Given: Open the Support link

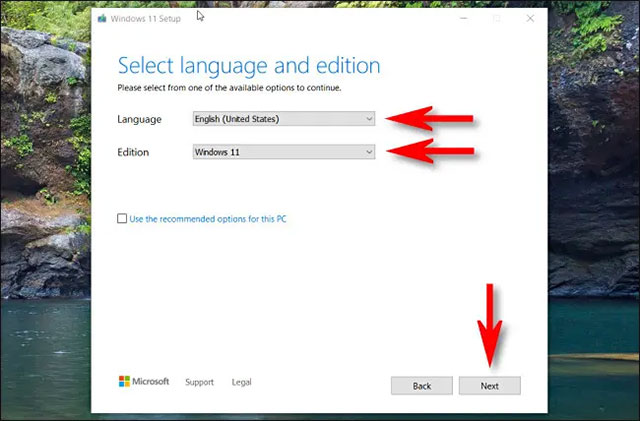Looking at the screenshot, I should pyautogui.click(x=199, y=382).
